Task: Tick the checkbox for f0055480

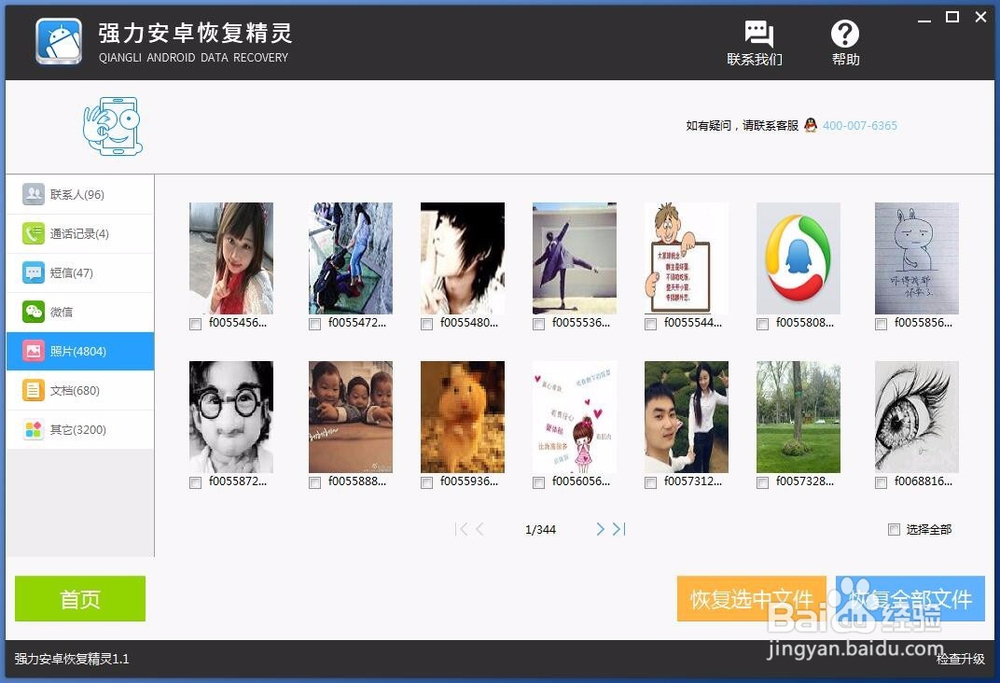Action: pos(427,324)
